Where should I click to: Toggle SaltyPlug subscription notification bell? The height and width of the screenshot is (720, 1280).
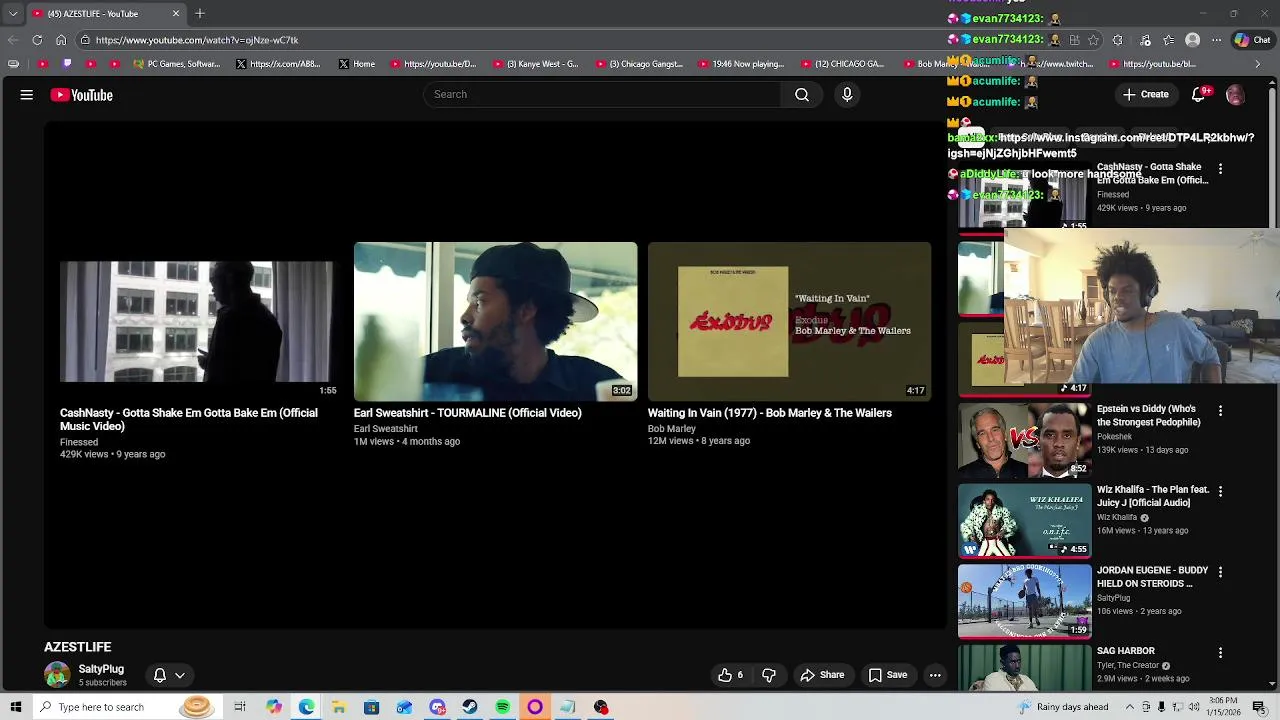tap(159, 675)
